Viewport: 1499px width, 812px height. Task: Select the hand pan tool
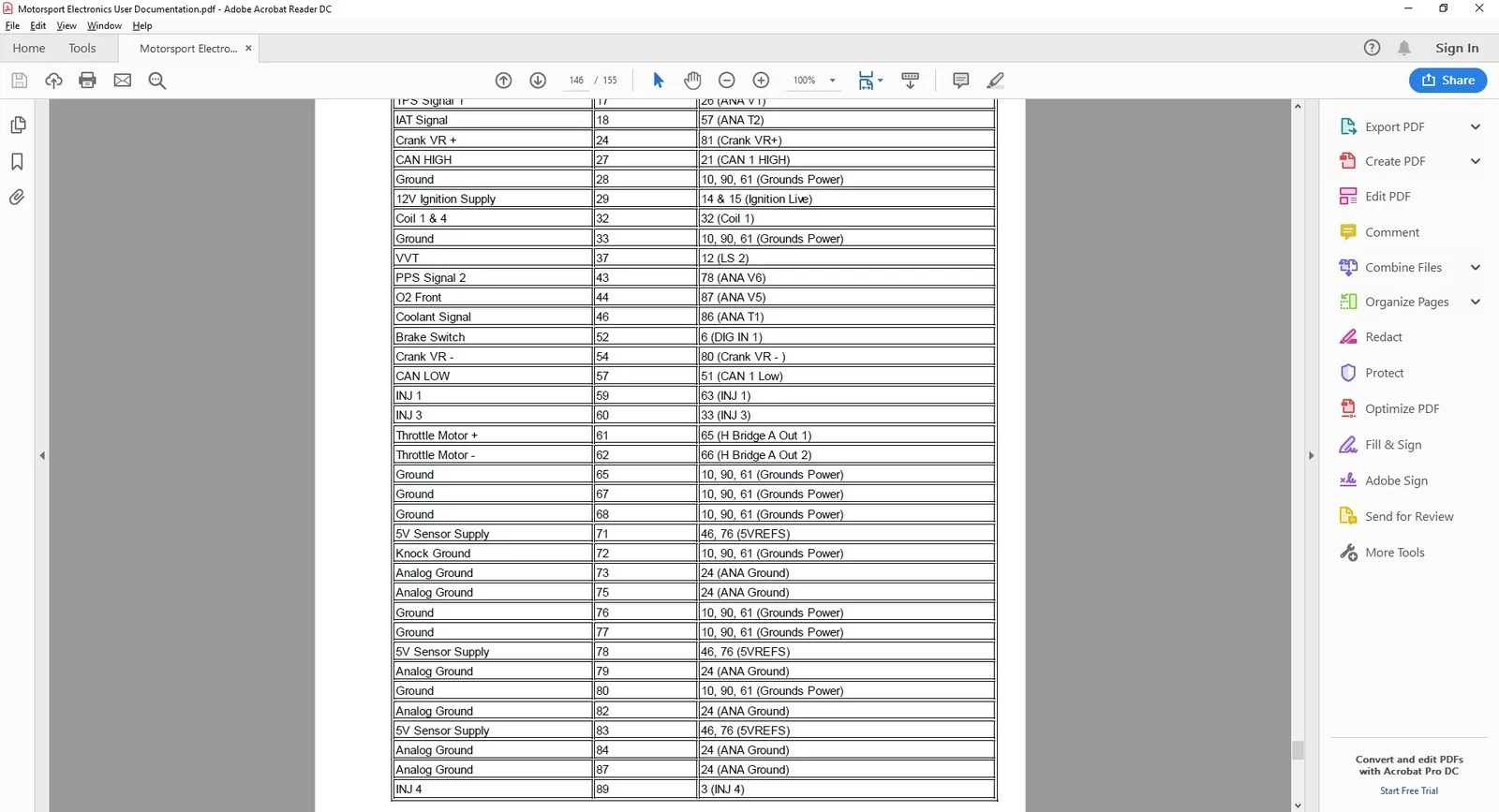point(692,81)
